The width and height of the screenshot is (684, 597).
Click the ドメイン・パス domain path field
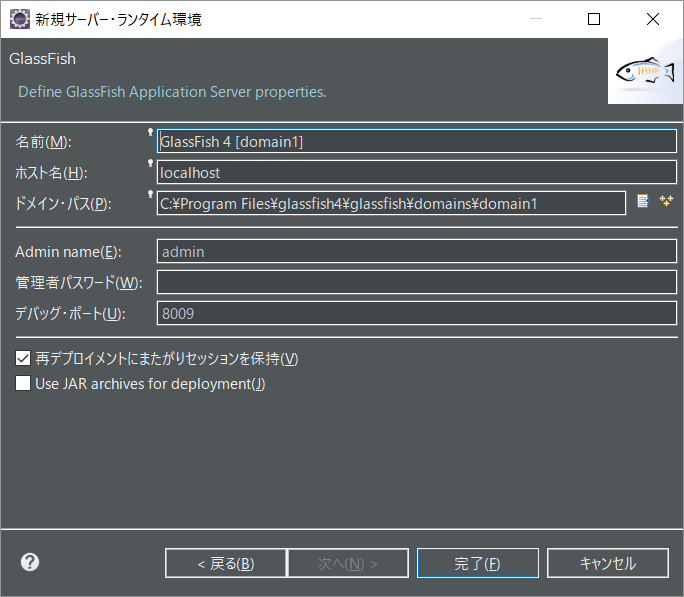(391, 203)
